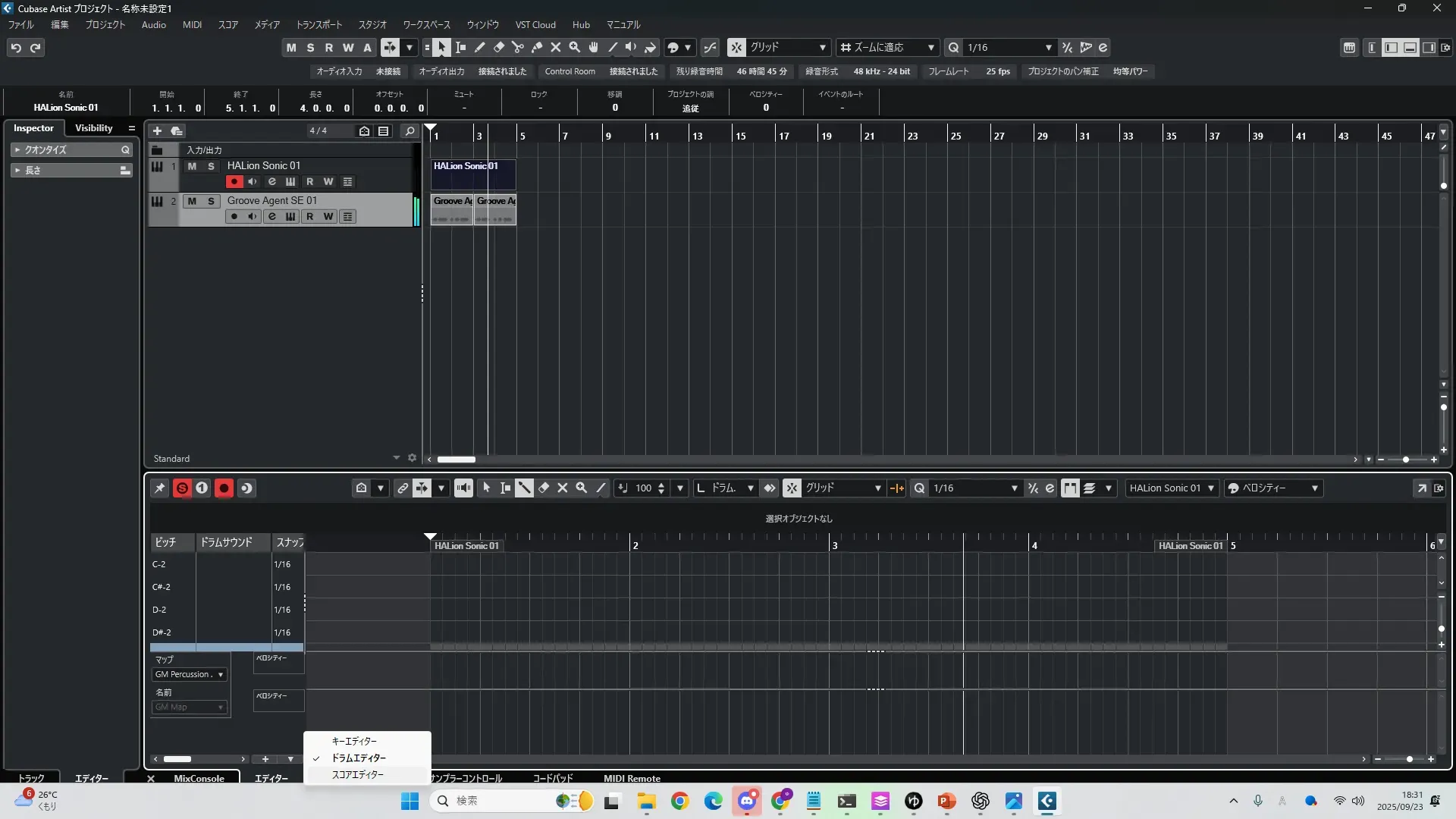This screenshot has width=1456, height=819.
Task: Click the Add Track plus button
Action: pos(157,131)
